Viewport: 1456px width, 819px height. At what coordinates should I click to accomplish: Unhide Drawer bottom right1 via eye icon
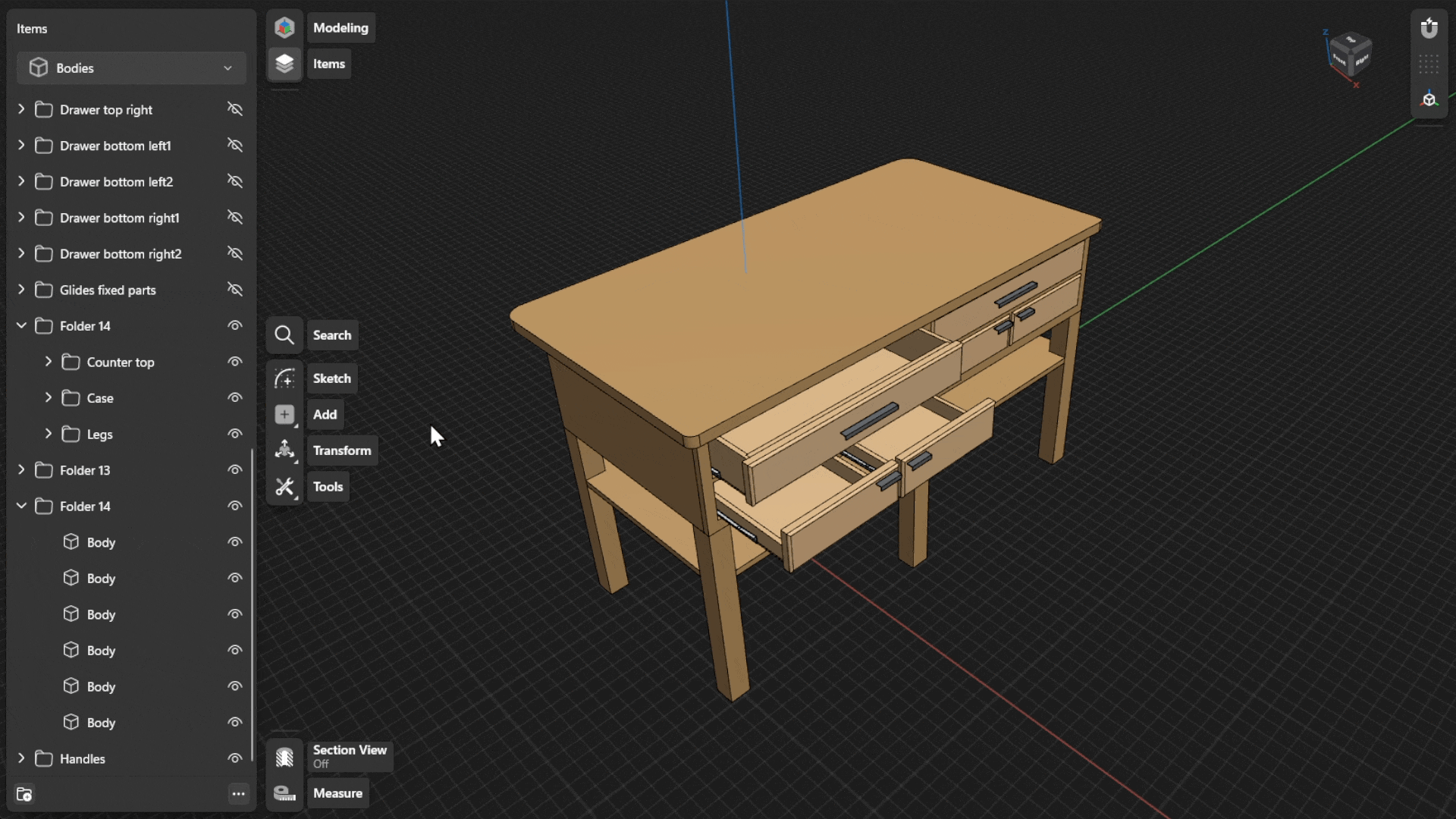coord(235,218)
